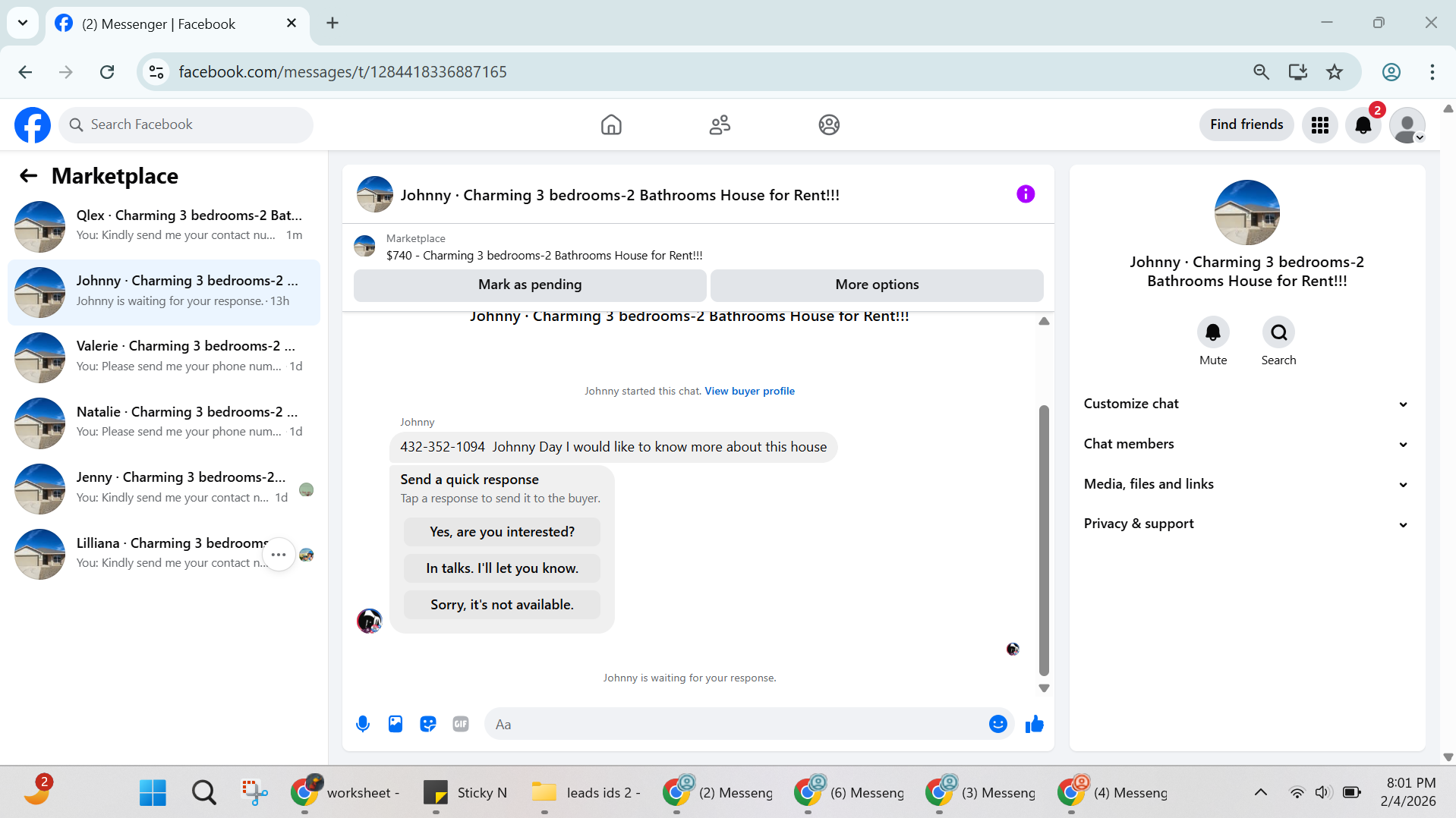Screen dimensions: 1456x818
Task: Mute this conversation with bell icon
Action: tap(1213, 332)
